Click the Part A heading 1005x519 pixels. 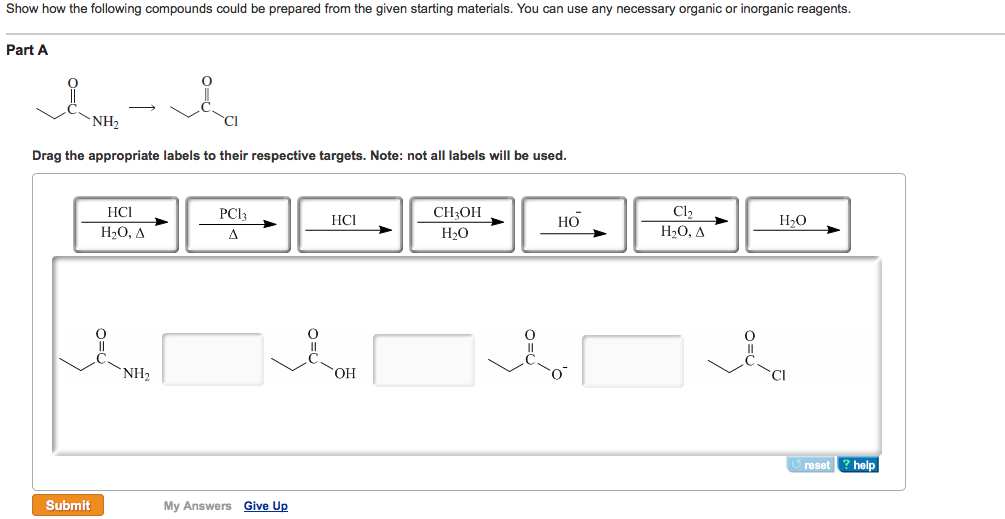27,50
